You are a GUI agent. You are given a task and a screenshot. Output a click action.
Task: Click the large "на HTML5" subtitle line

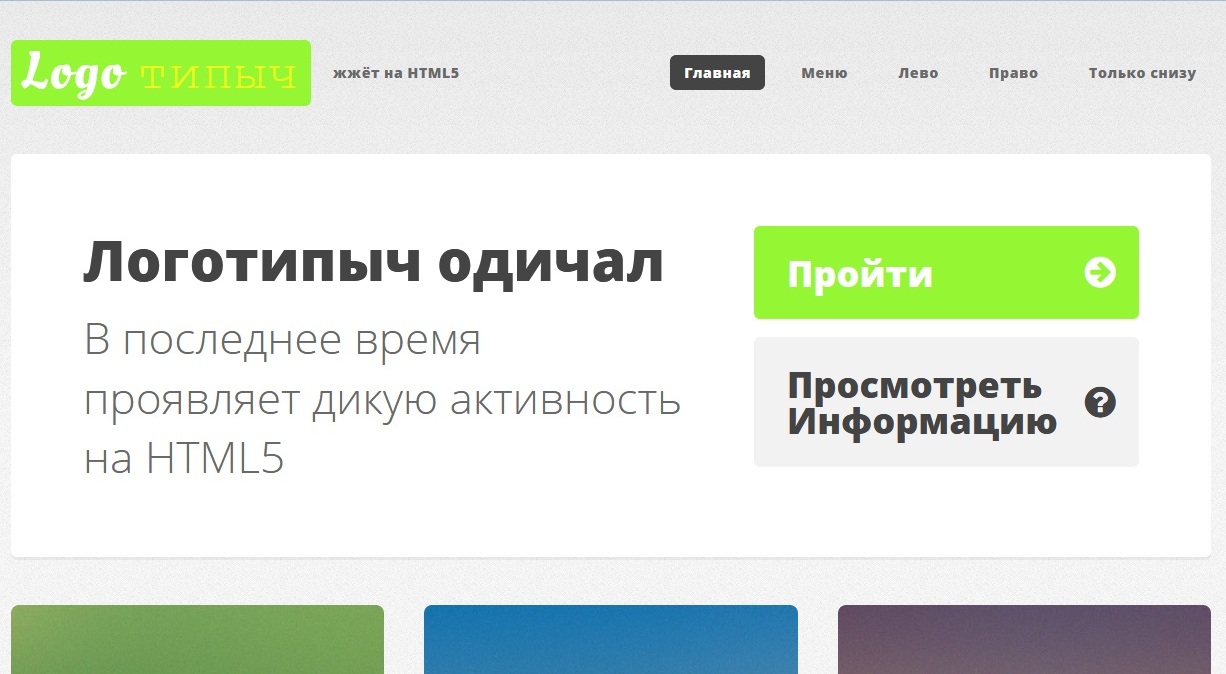point(184,459)
